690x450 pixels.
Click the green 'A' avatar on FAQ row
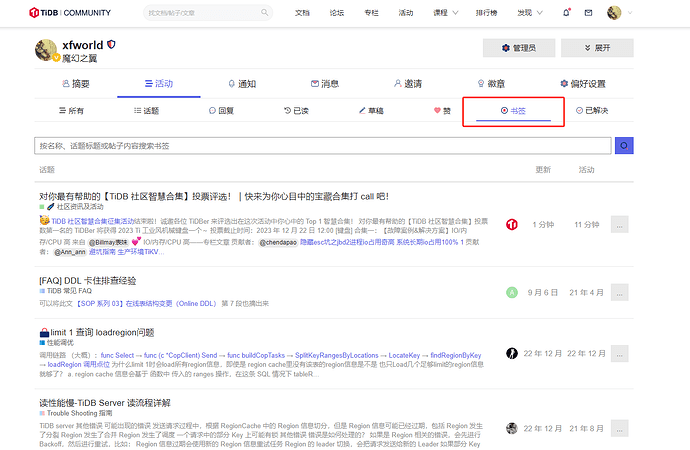(x=512, y=292)
